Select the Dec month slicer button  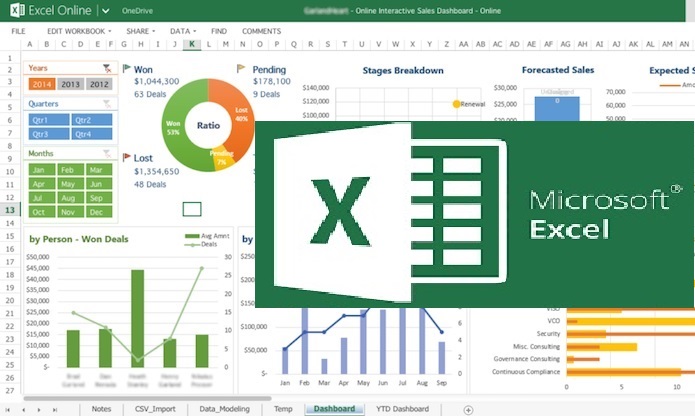99,212
